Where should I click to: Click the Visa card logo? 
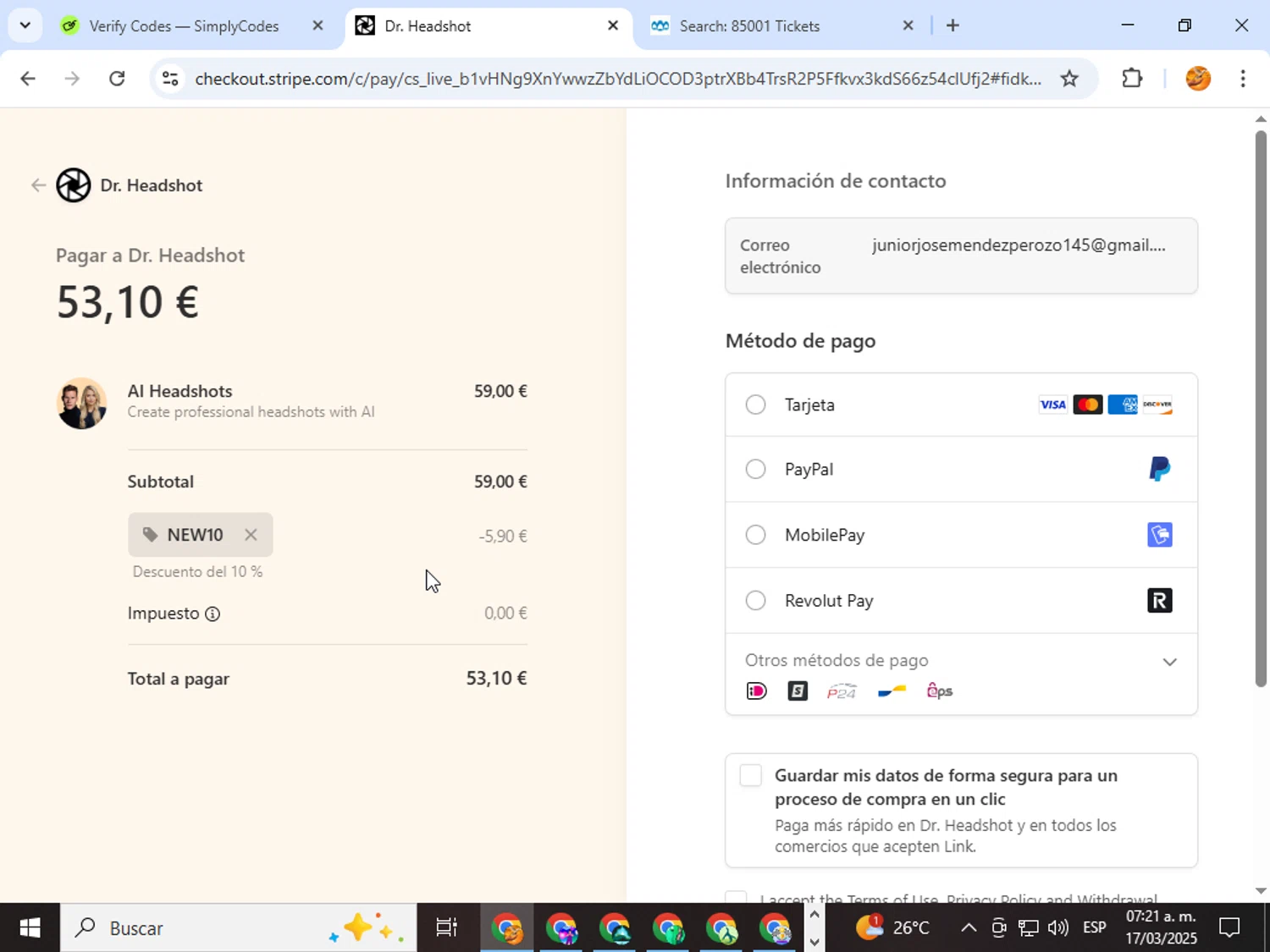(1052, 404)
